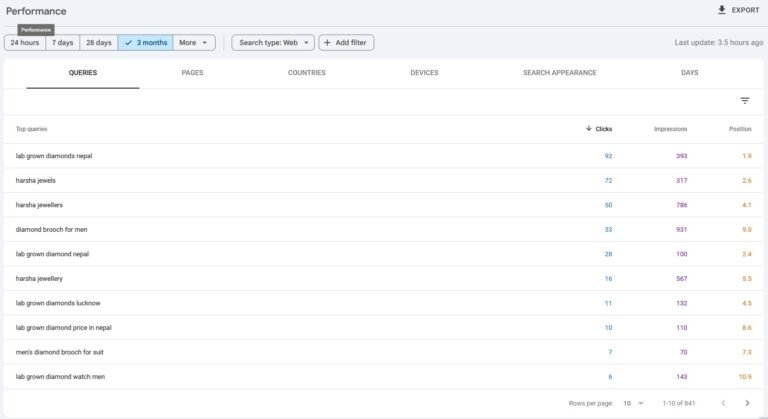Select the 3 months date range
Viewport: 768px width, 419px height.
pos(145,43)
